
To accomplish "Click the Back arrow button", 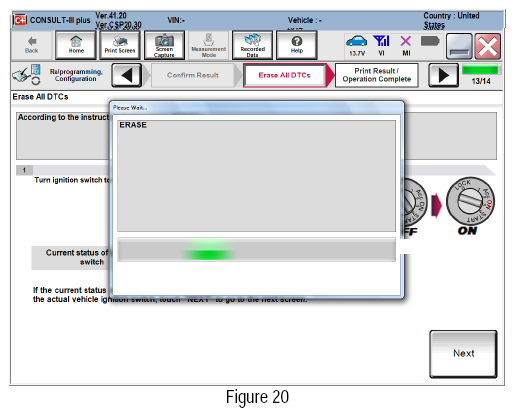I will point(32,45).
